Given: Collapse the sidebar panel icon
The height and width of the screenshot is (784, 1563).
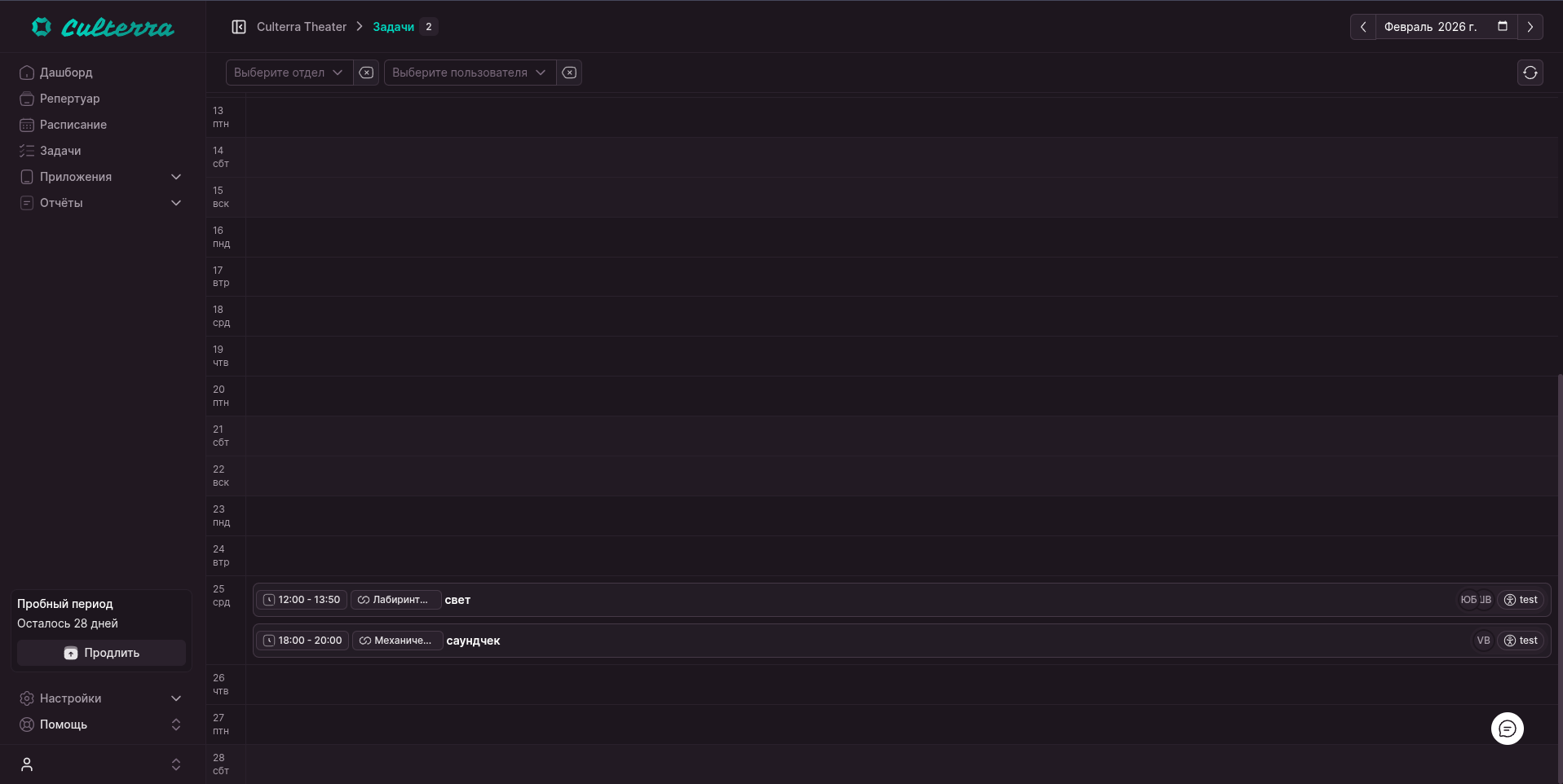Looking at the screenshot, I should (x=239, y=27).
